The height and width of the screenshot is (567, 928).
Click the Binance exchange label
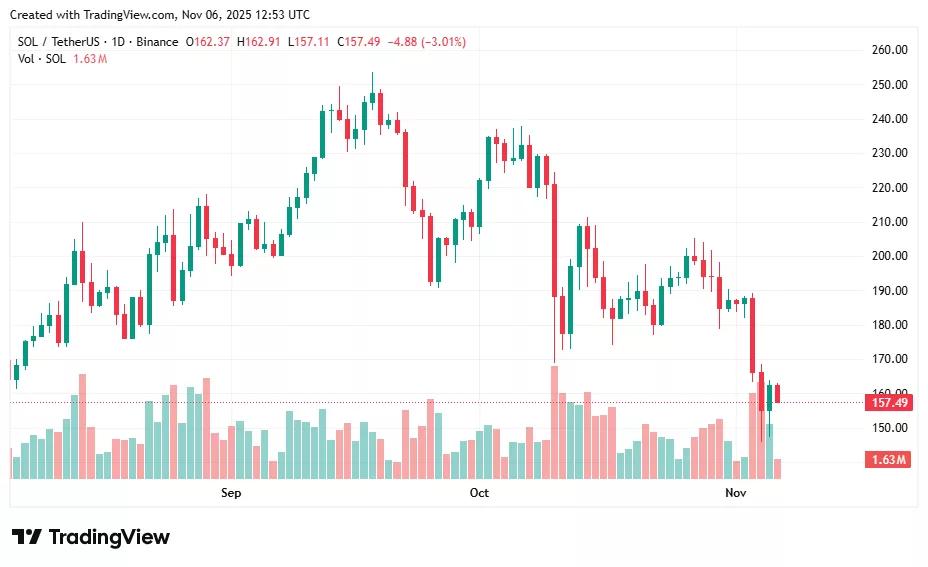pos(156,42)
